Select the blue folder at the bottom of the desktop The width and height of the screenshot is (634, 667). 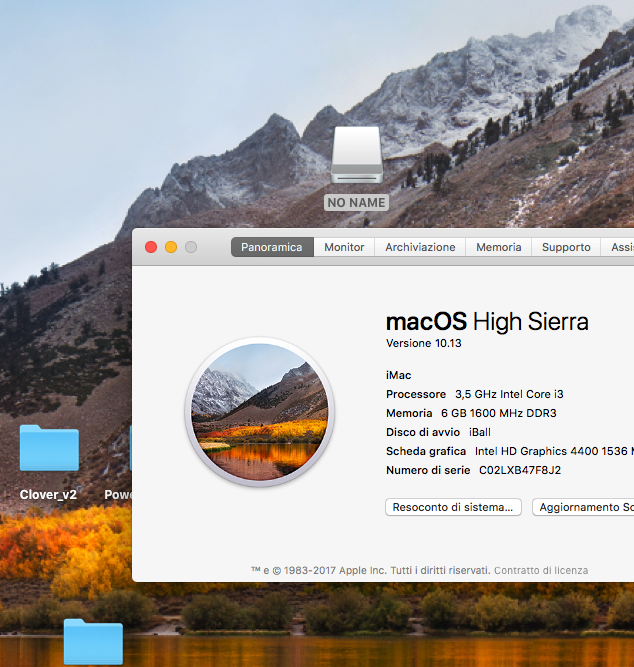93,642
